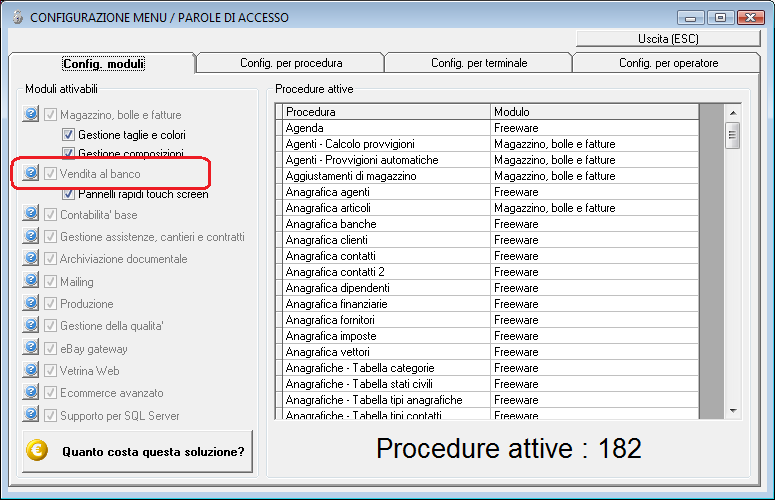This screenshot has width=775, height=500.
Task: Click scroll down arrow in procedures list
Action: [732, 411]
